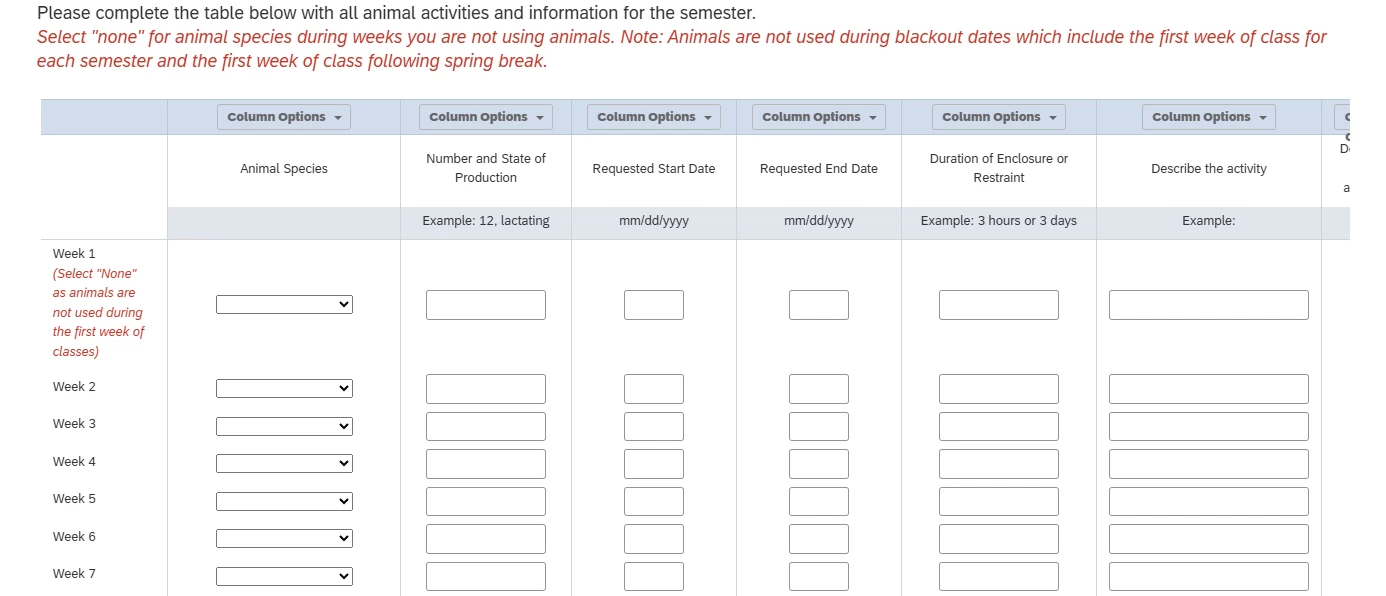Click Week 5 Describe the activity field
This screenshot has height=596, width=1386.
(x=1209, y=501)
